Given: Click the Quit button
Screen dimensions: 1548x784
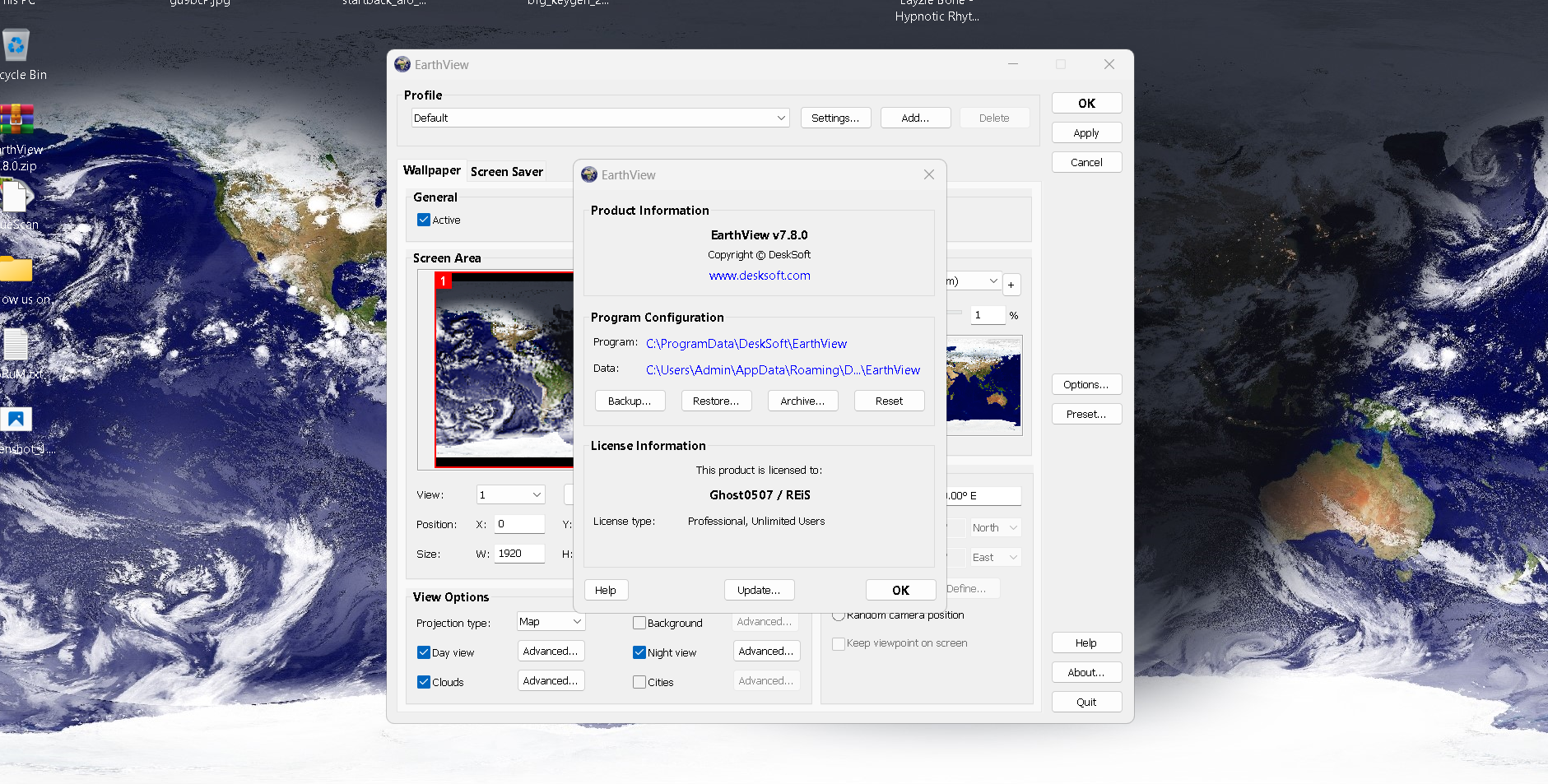Looking at the screenshot, I should click(x=1086, y=702).
